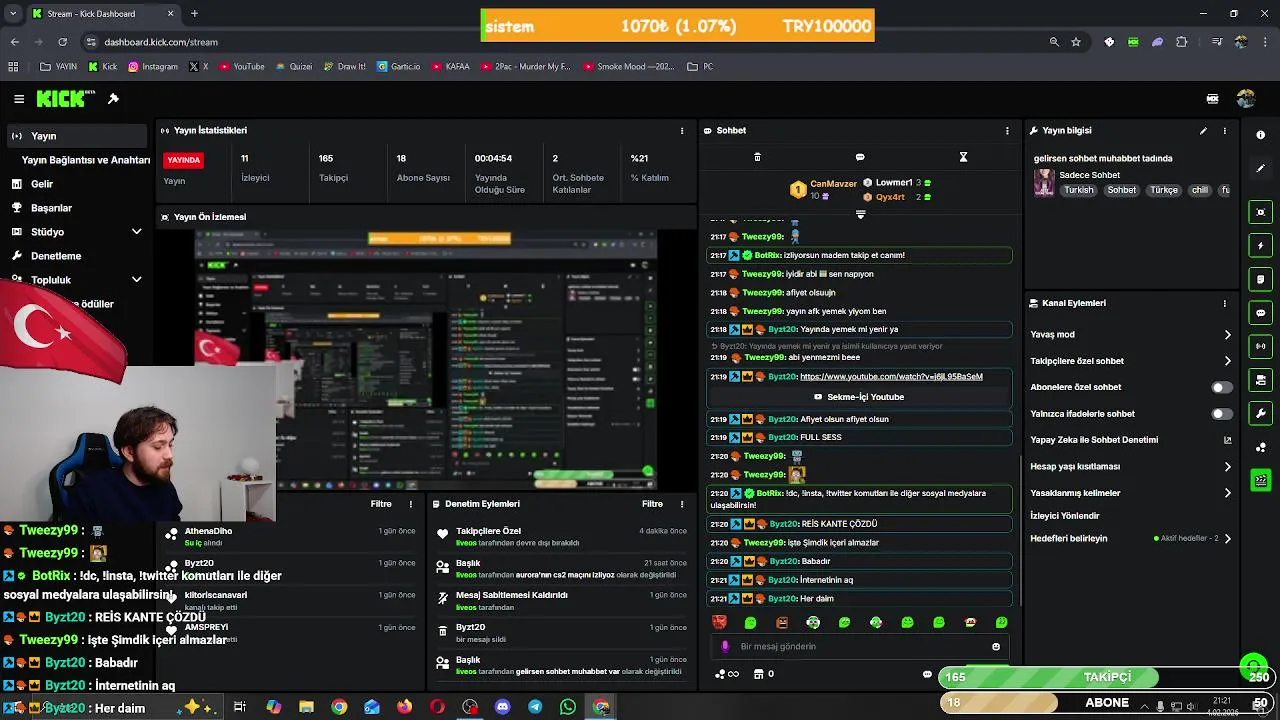Image resolution: width=1280 pixels, height=720 pixels.
Task: Open Gartic.io bookmark
Action: 398,67
